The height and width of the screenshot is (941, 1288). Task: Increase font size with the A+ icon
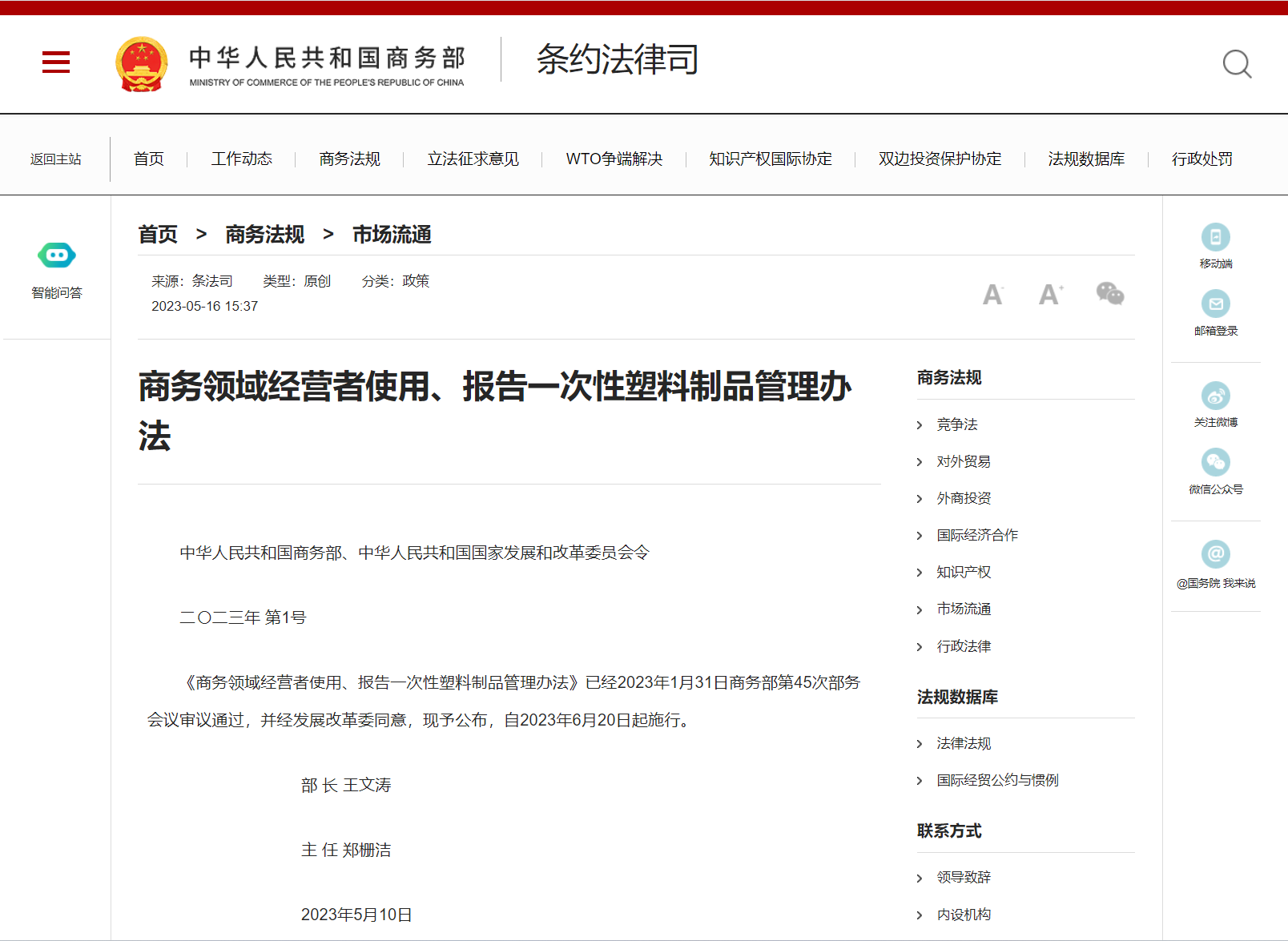pyautogui.click(x=1050, y=295)
